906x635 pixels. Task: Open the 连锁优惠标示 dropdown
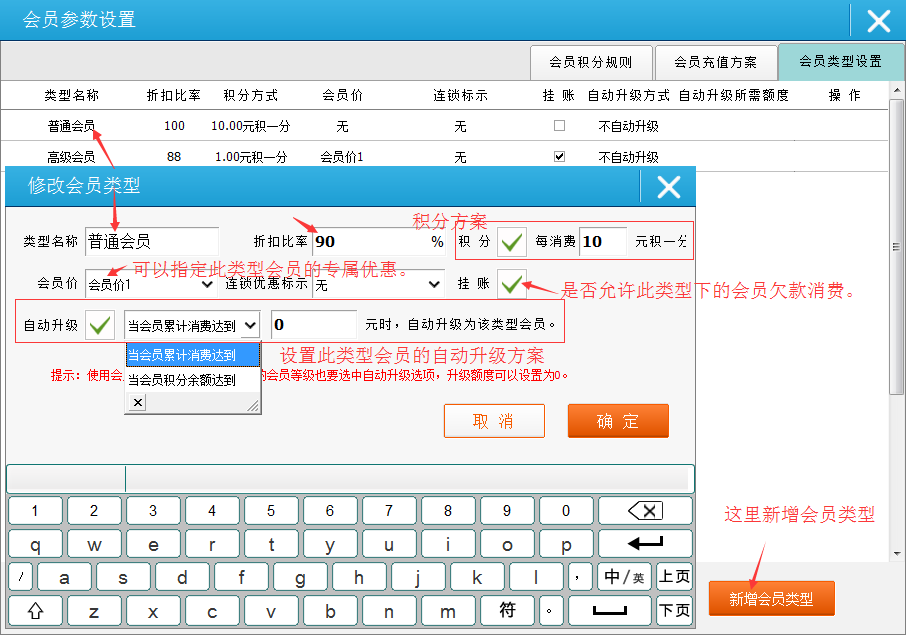[377, 285]
